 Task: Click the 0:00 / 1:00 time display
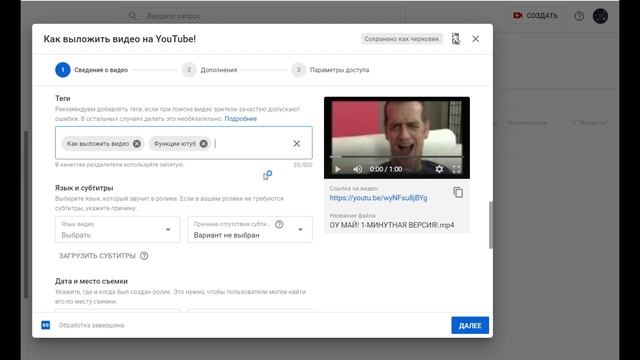point(386,169)
